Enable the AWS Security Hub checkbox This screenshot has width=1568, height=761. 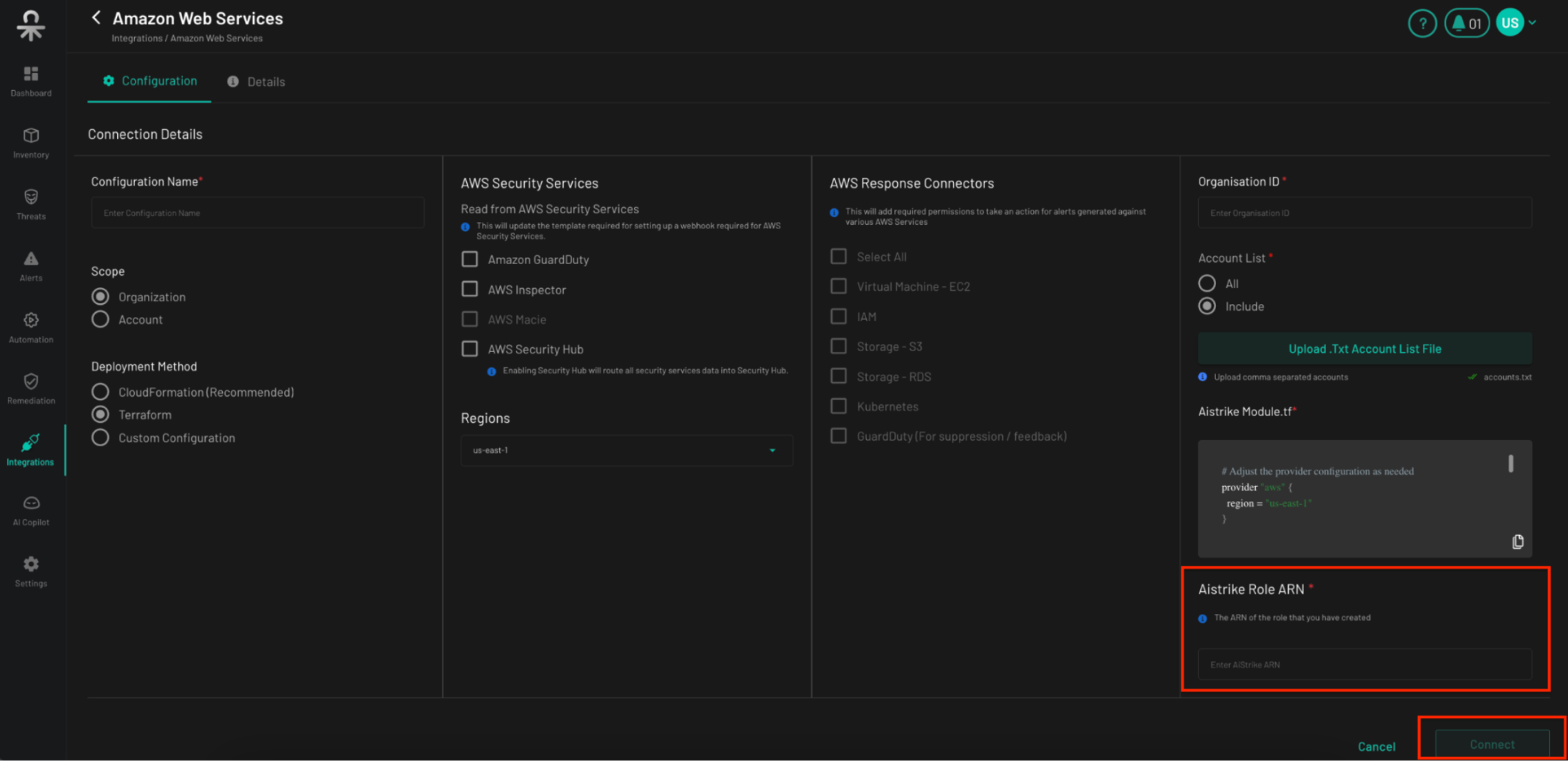click(470, 349)
